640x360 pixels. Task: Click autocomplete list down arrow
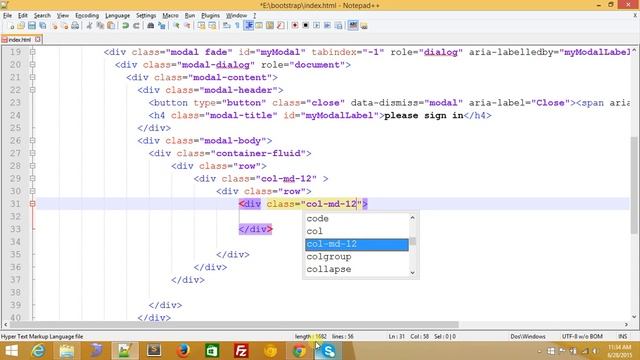point(413,272)
